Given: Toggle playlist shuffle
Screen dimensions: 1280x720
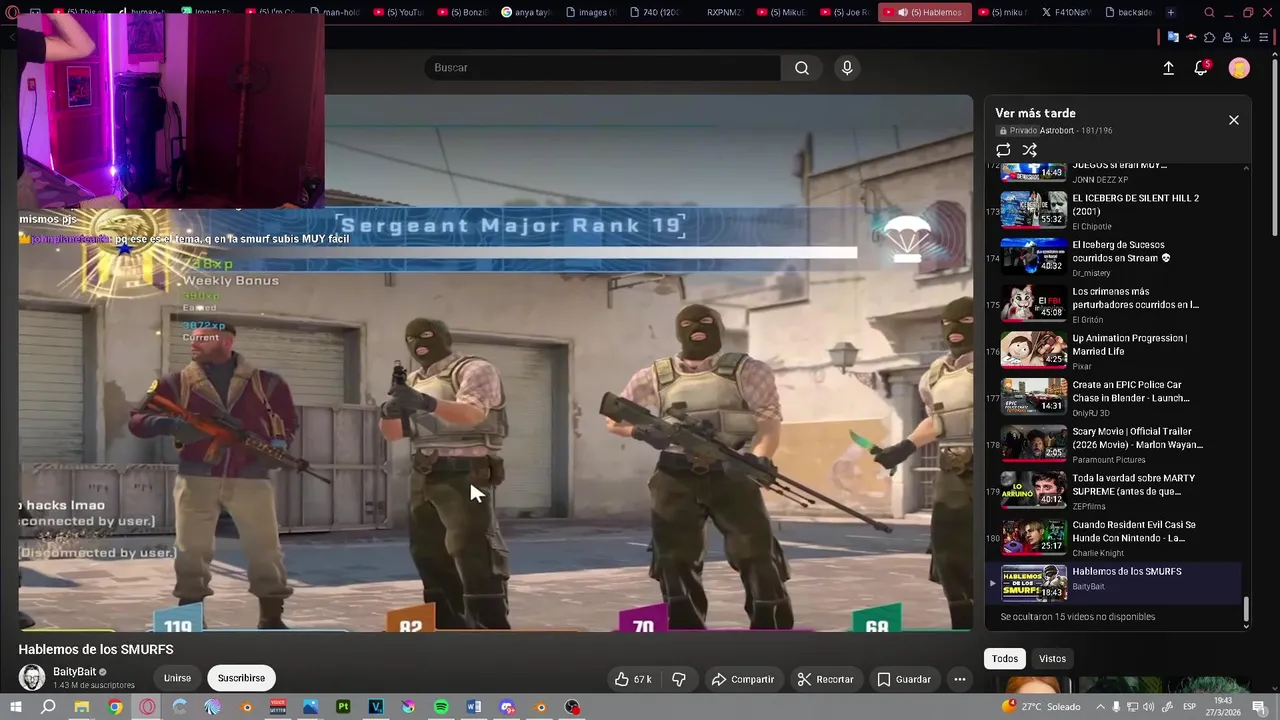Looking at the screenshot, I should point(1029,150).
